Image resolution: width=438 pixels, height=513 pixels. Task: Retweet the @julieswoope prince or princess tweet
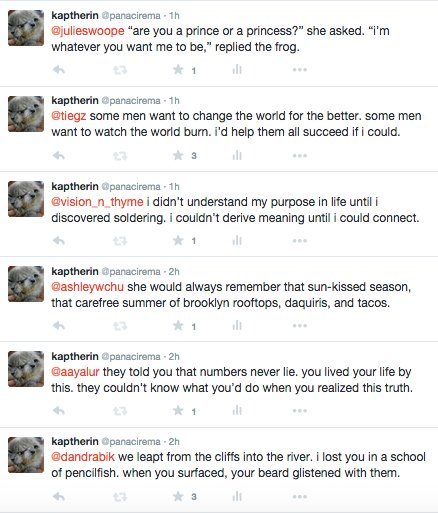[120, 70]
